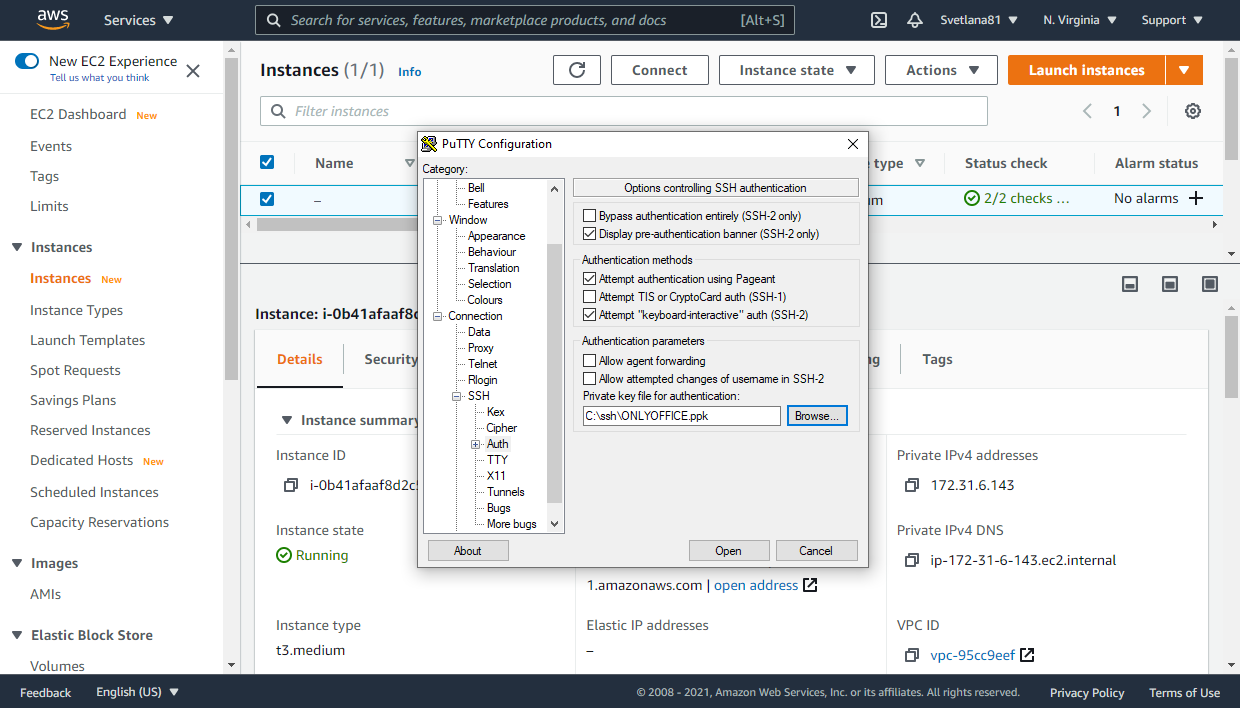The width and height of the screenshot is (1240, 708).
Task: Click the AWS logo
Action: pos(52,19)
